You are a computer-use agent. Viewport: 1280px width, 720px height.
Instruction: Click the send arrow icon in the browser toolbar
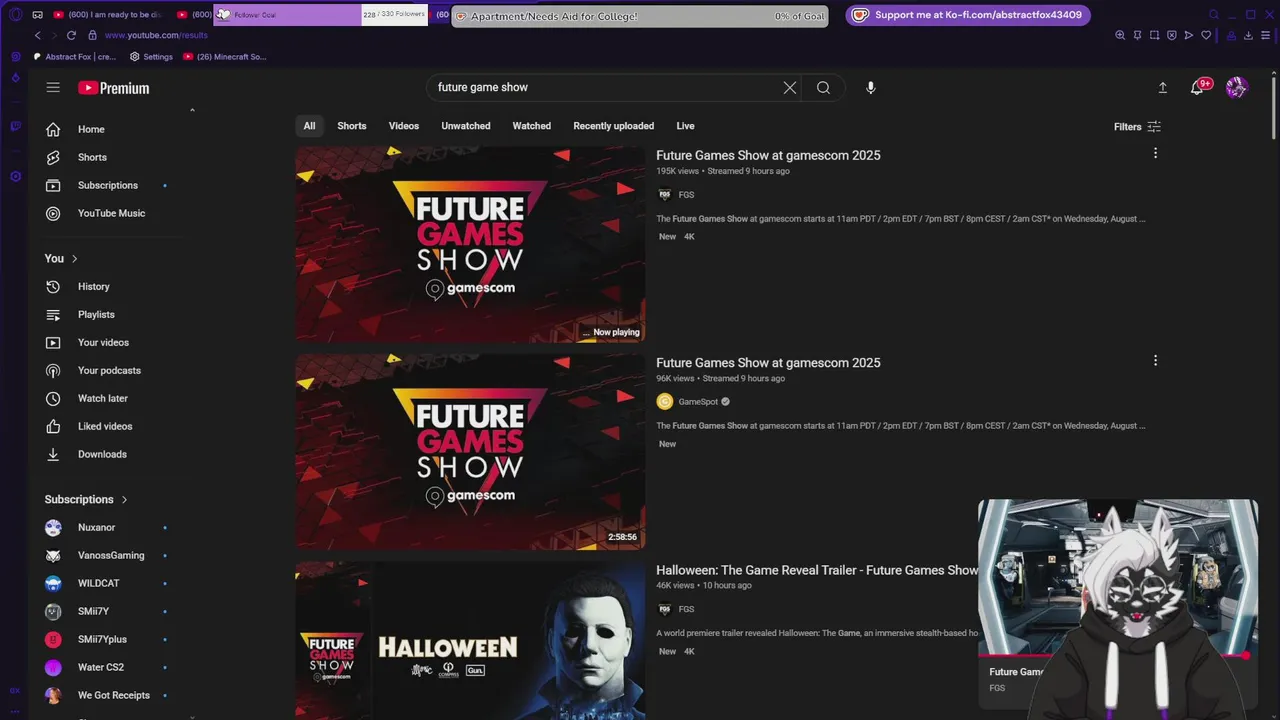[1188, 35]
